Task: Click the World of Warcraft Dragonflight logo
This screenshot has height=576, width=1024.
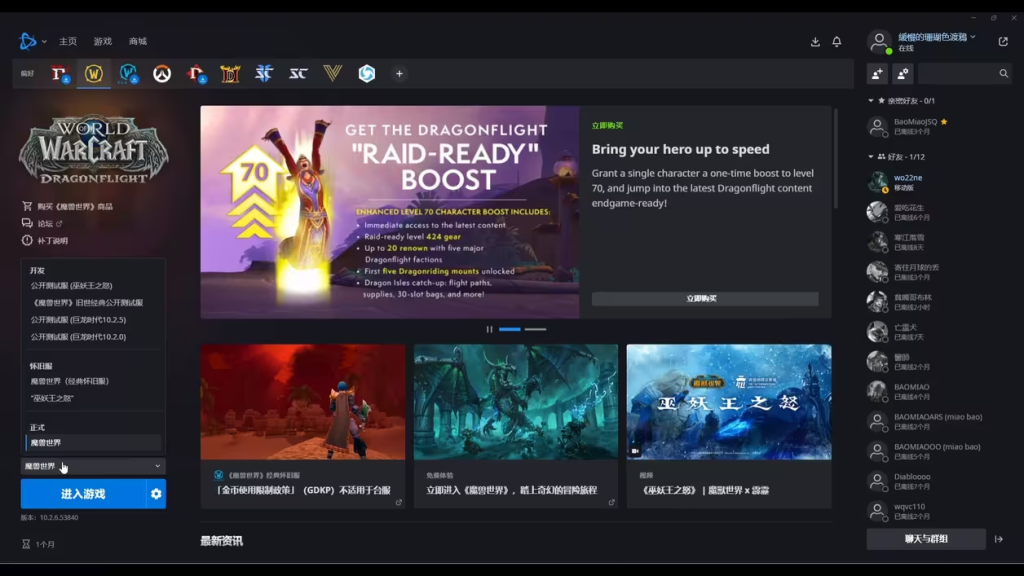Action: pos(93,150)
